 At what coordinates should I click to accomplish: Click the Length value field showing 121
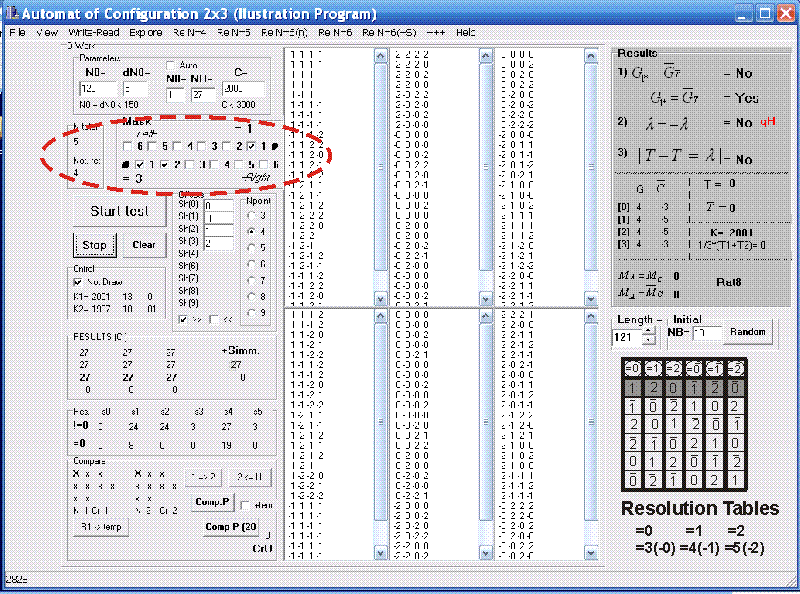[627, 337]
